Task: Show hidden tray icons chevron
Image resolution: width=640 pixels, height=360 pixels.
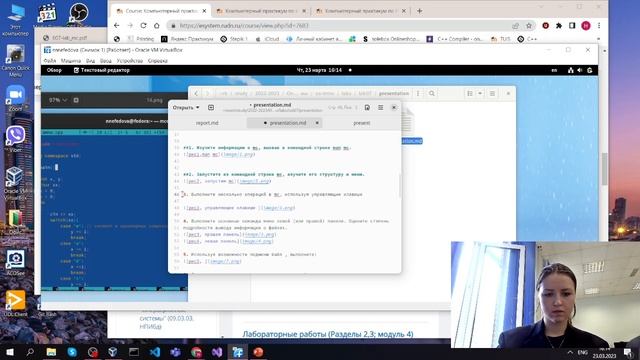Action: [570, 352]
